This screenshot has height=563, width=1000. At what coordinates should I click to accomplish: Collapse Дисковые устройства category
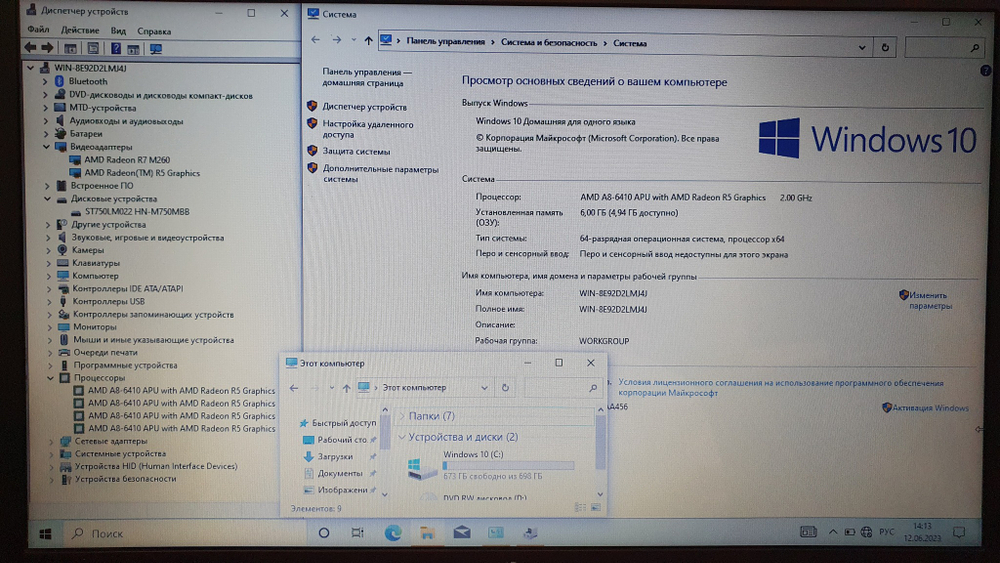point(47,198)
